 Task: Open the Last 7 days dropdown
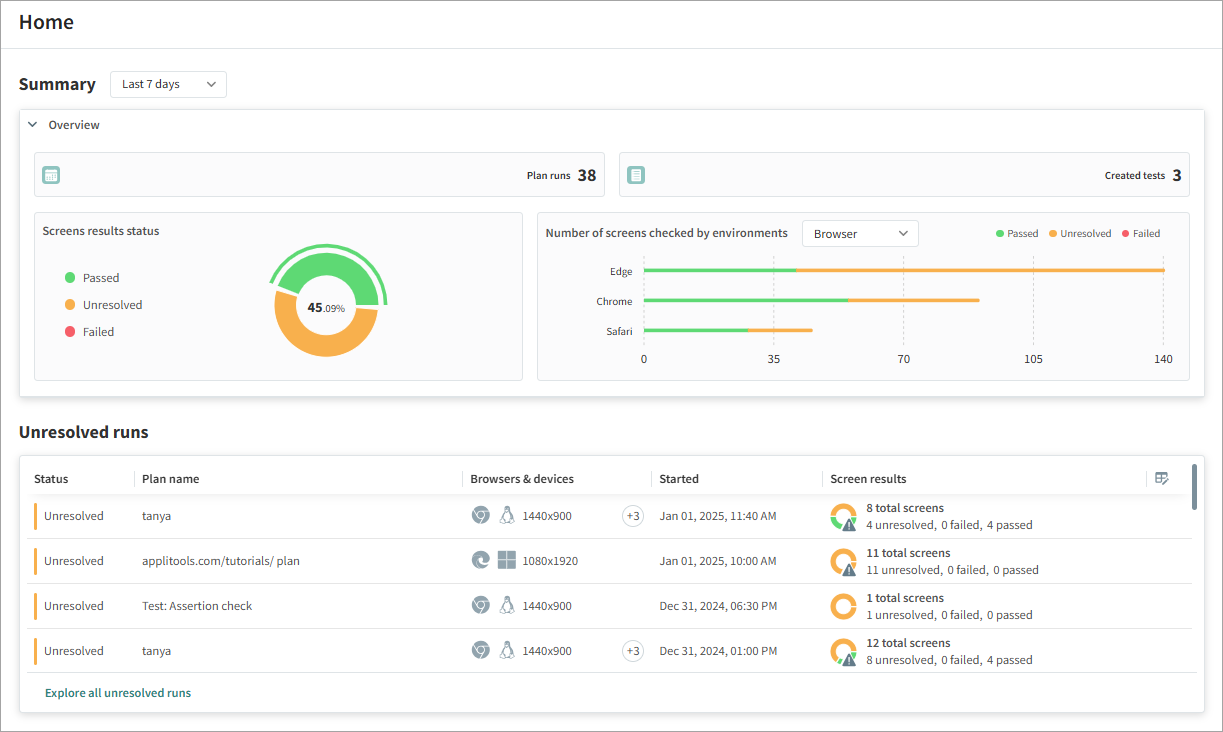(168, 84)
